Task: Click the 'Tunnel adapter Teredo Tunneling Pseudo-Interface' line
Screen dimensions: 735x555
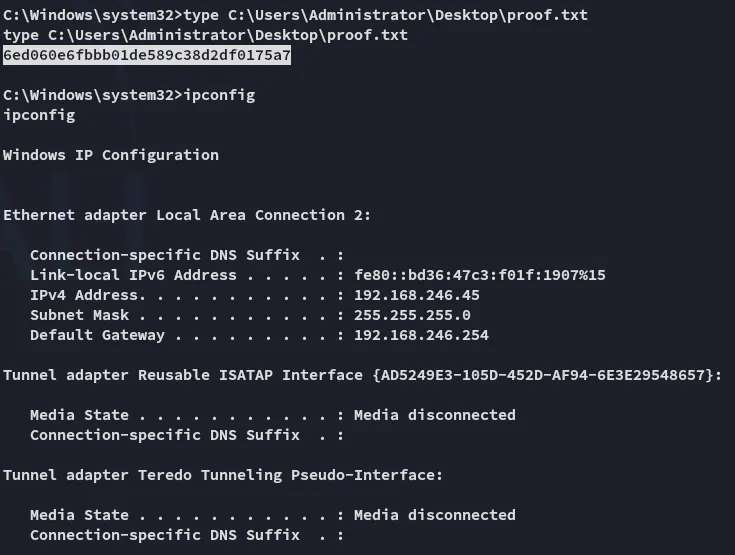Action: [223, 475]
